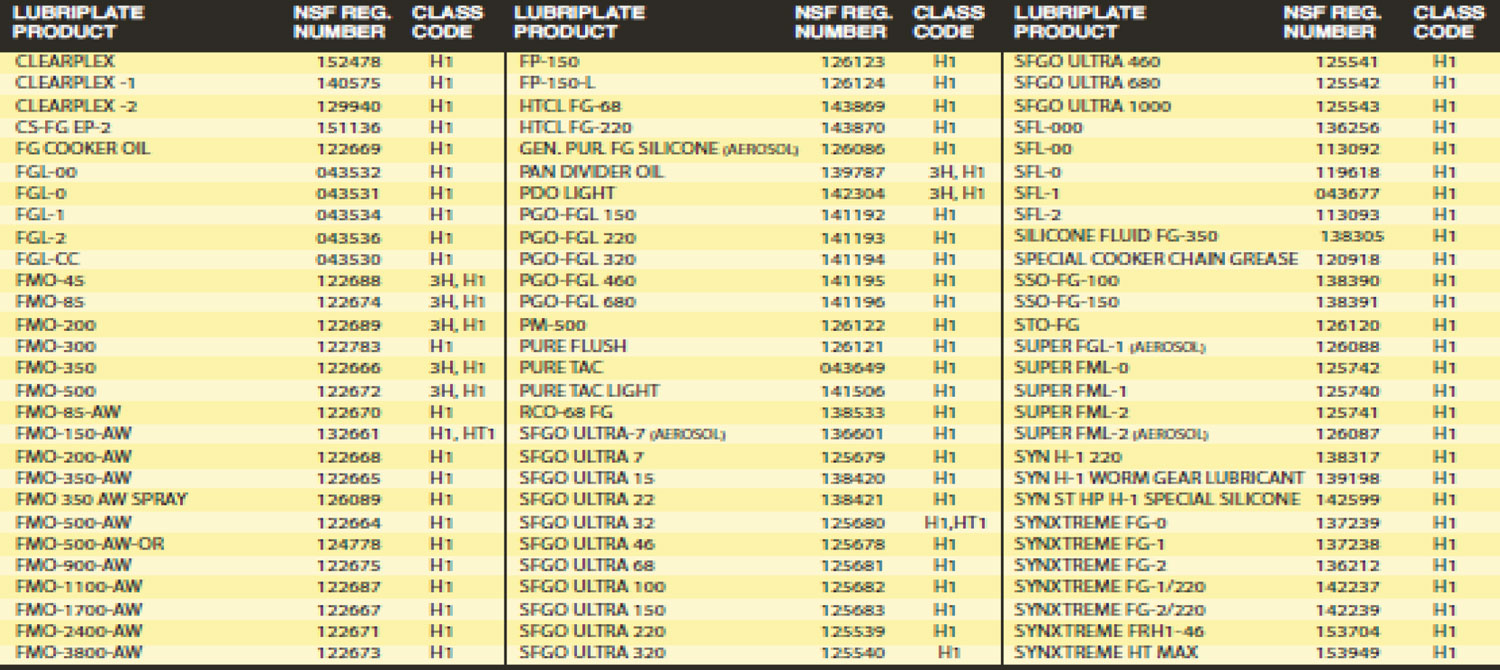The height and width of the screenshot is (670, 1500).
Task: Click the SFGO ULTRA 460 product name
Action: [1087, 62]
